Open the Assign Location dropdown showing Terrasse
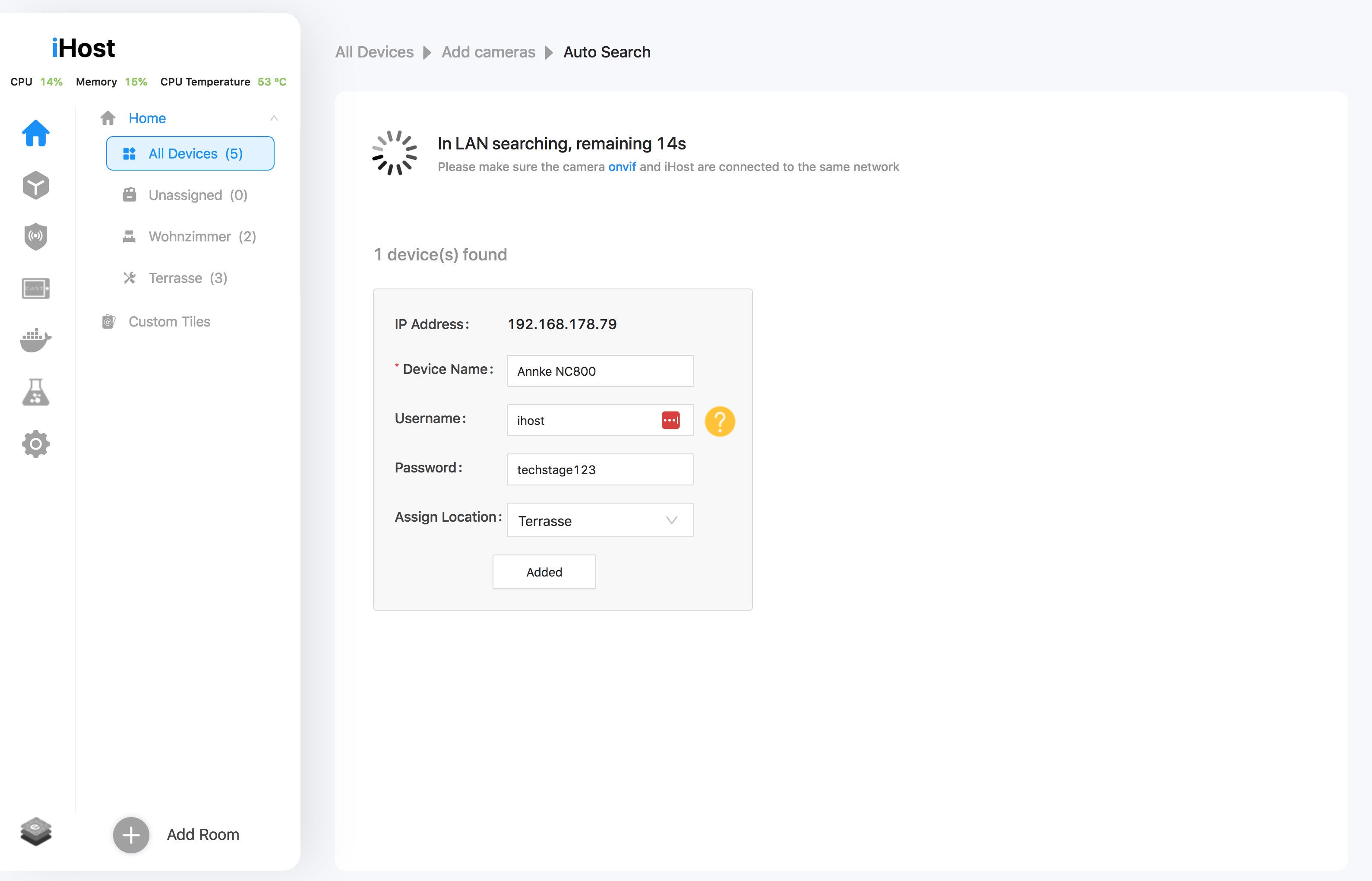This screenshot has width=1372, height=881. click(x=600, y=520)
